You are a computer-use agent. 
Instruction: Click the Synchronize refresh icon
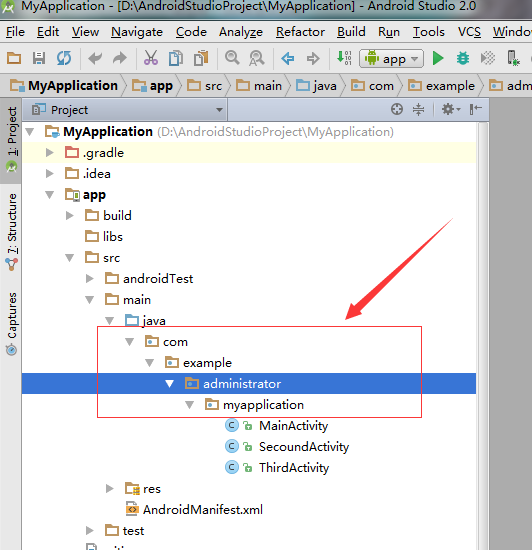point(64,58)
